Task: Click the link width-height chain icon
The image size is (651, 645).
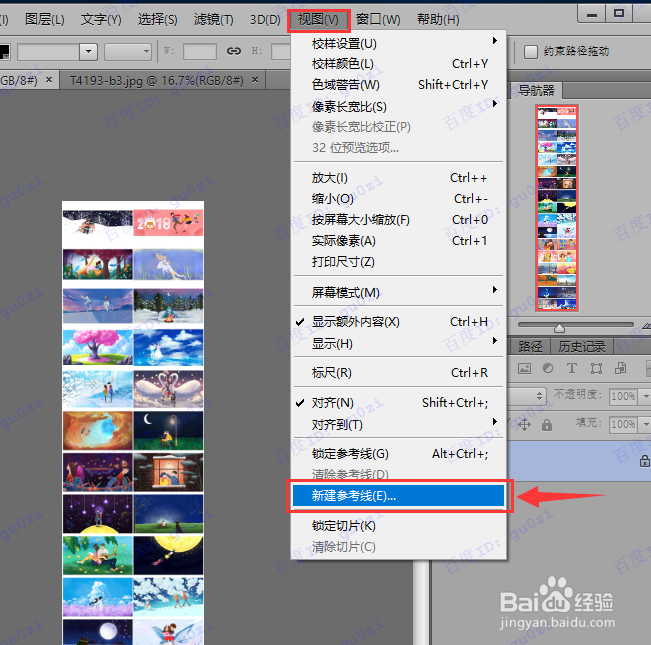Action: tap(234, 51)
